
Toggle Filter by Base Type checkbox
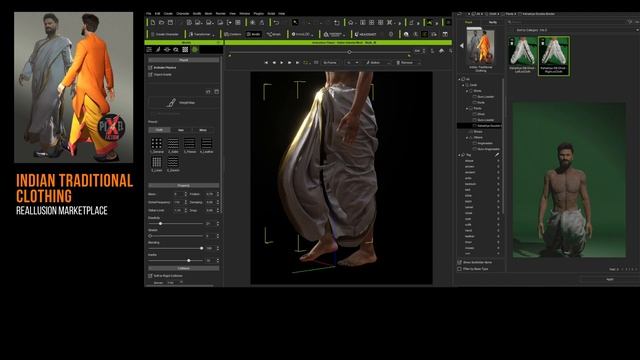460,269
